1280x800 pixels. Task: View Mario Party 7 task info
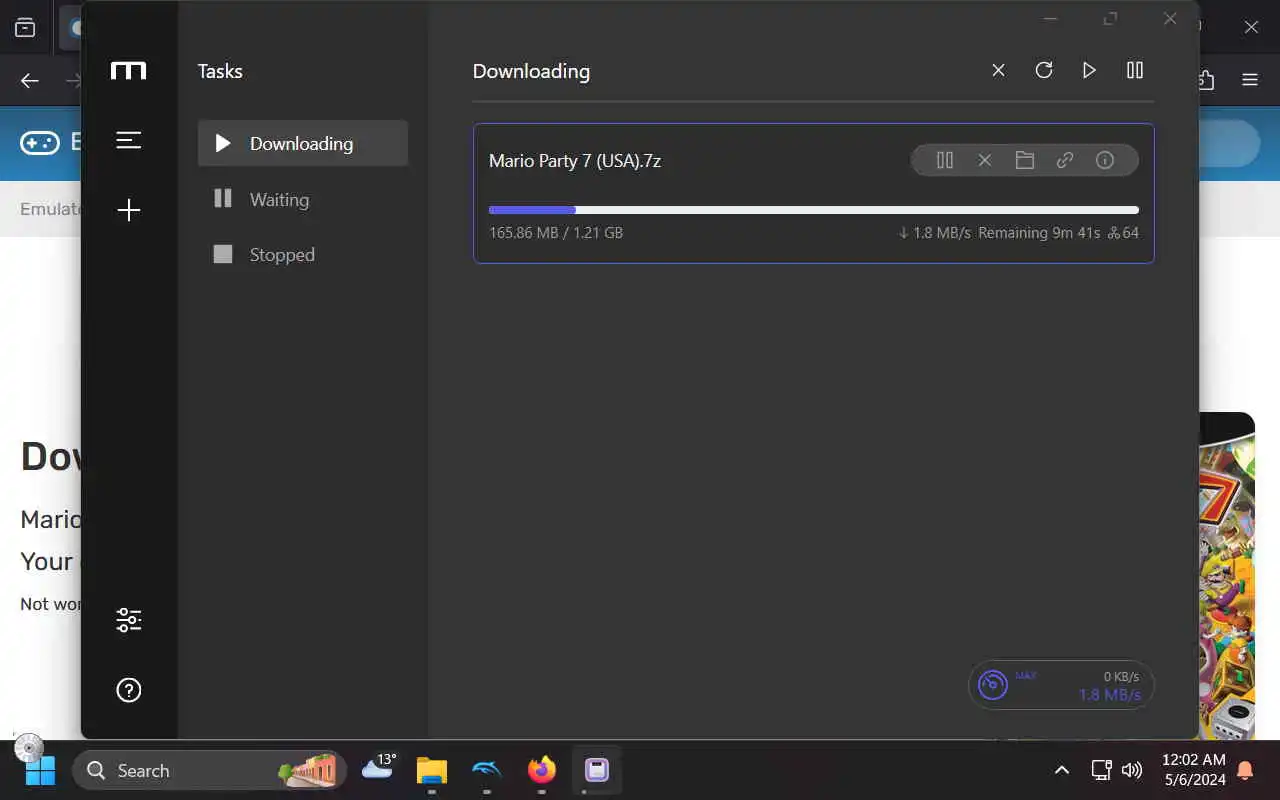[1105, 160]
